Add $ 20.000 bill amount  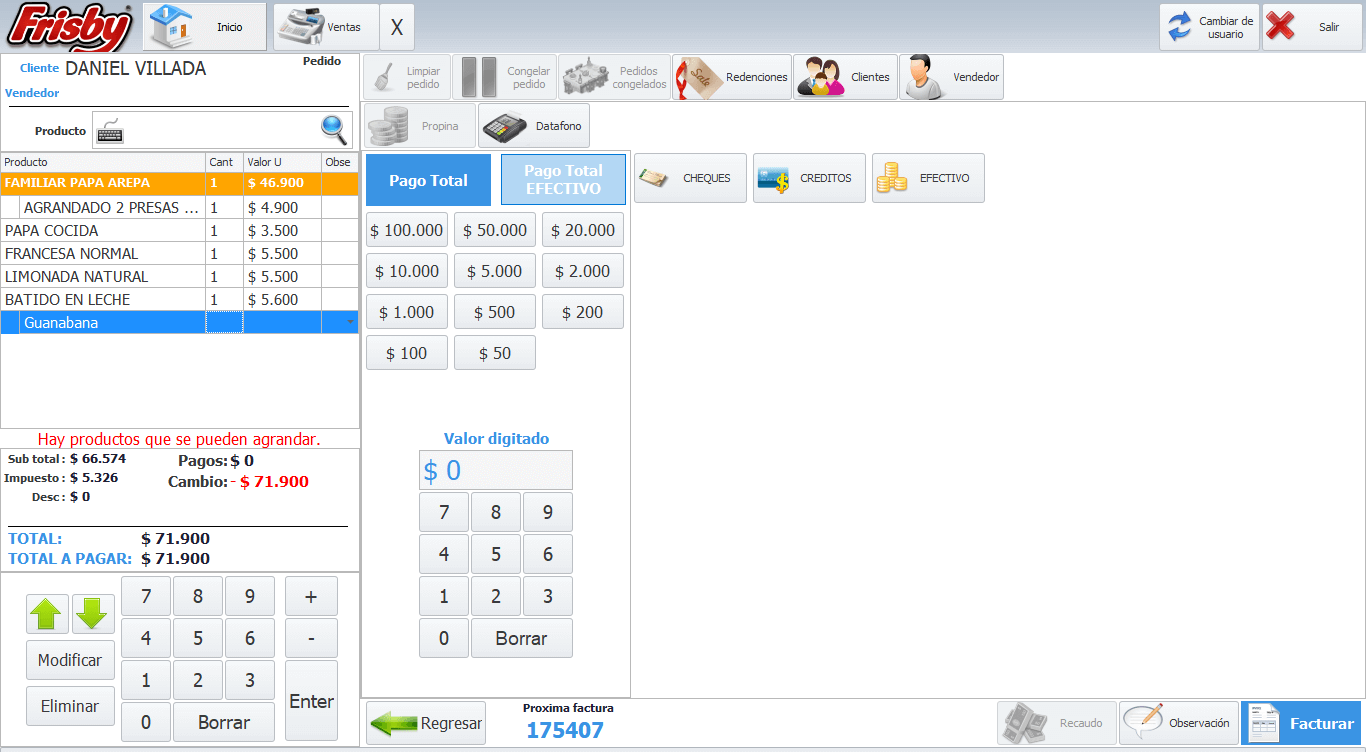[x=583, y=230]
